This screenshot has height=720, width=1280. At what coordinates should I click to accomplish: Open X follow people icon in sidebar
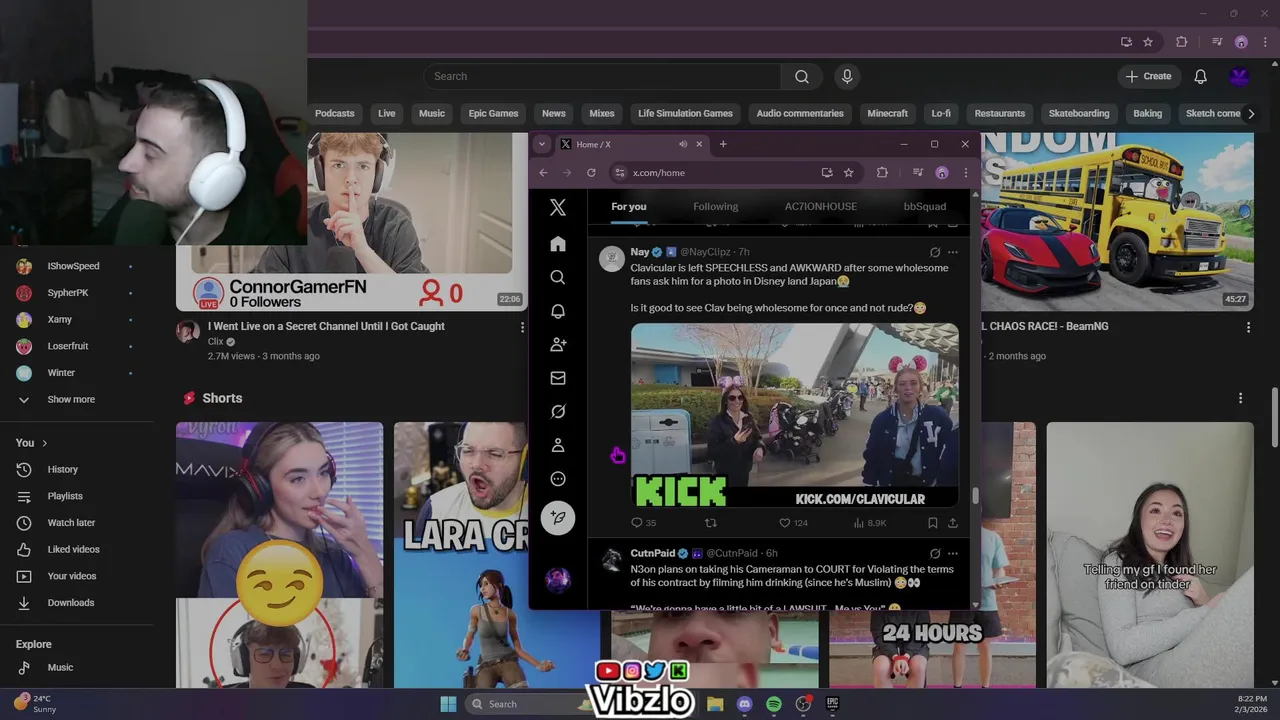pyautogui.click(x=558, y=344)
